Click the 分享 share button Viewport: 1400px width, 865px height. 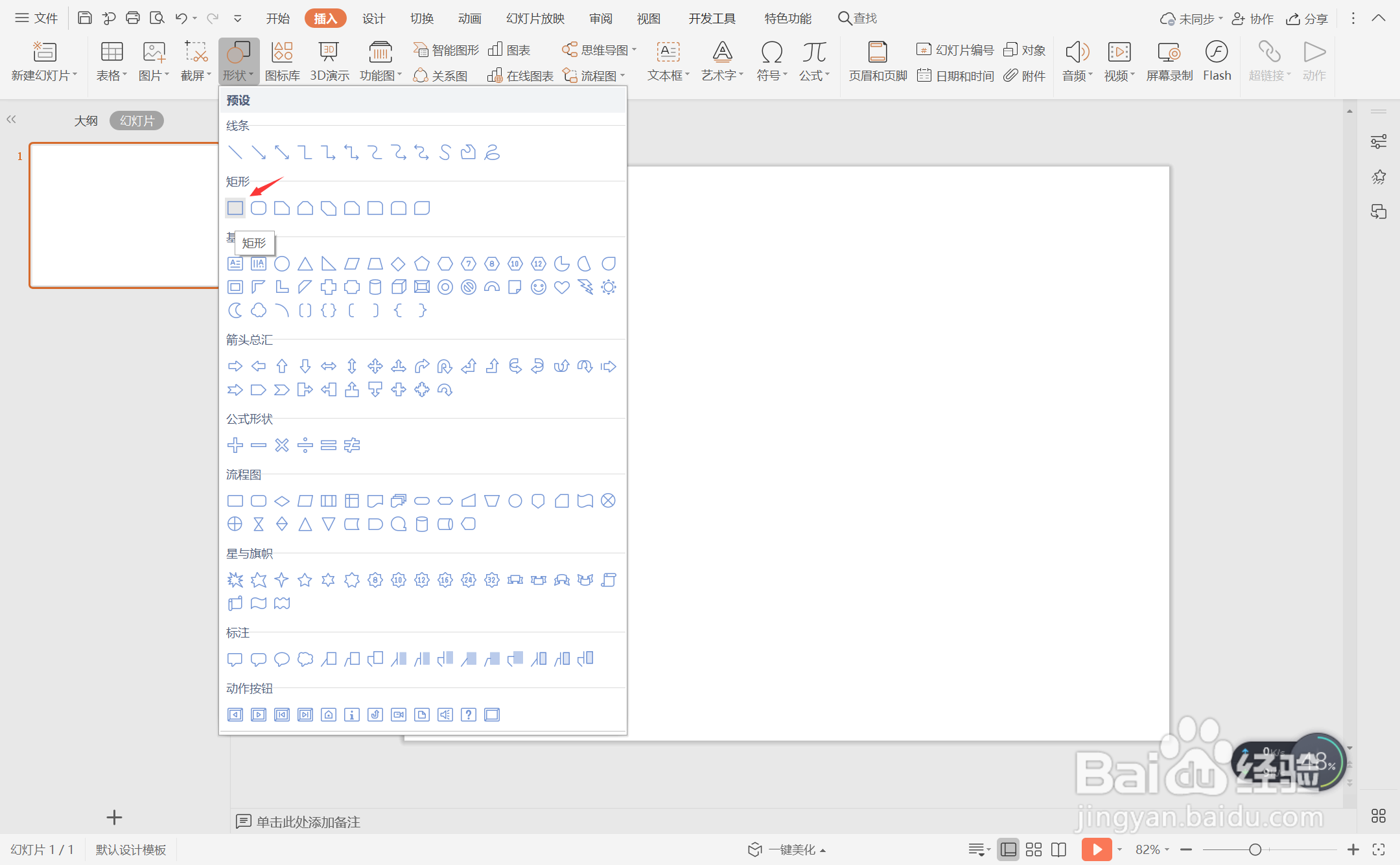[x=1307, y=18]
